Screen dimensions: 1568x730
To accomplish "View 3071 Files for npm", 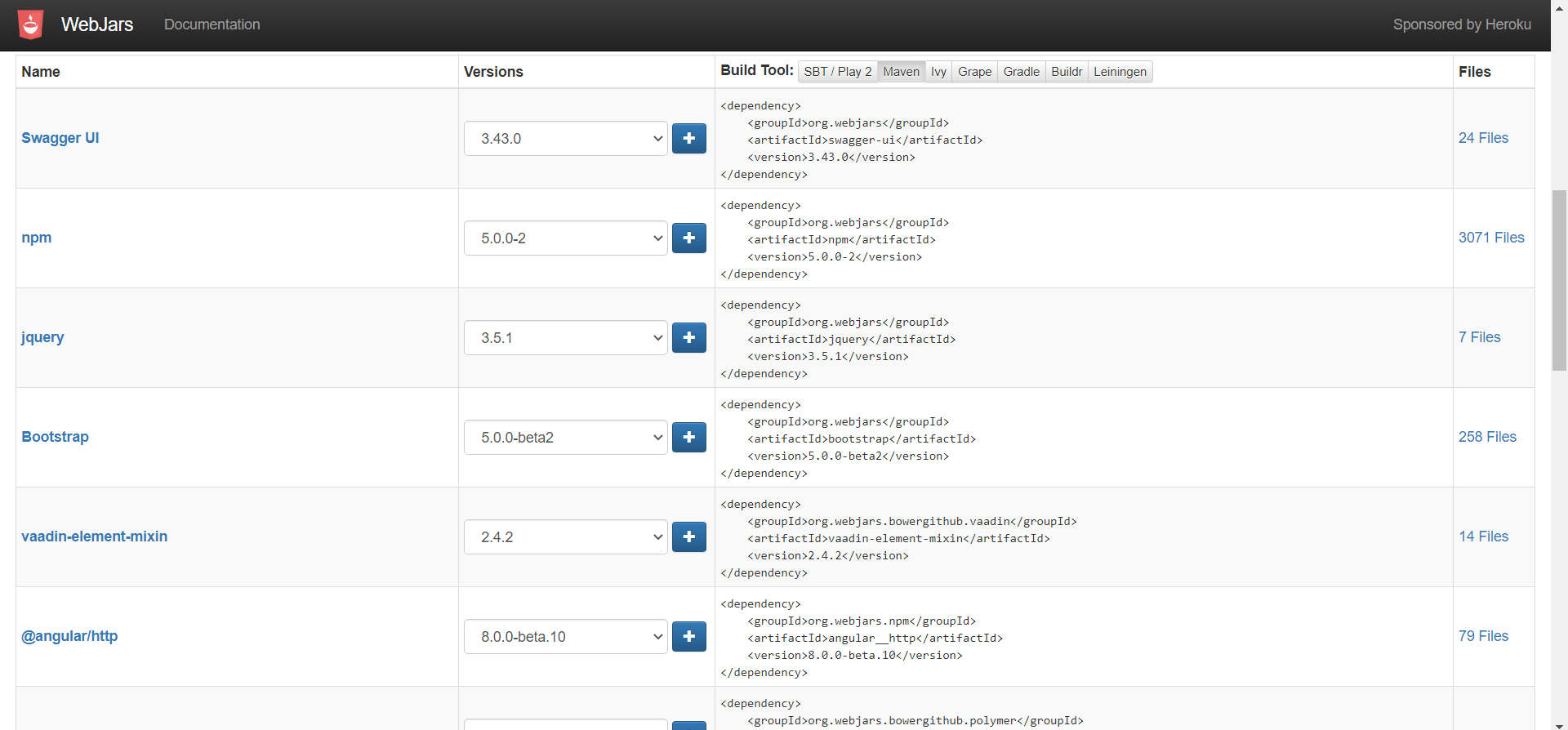I will pyautogui.click(x=1491, y=238).
